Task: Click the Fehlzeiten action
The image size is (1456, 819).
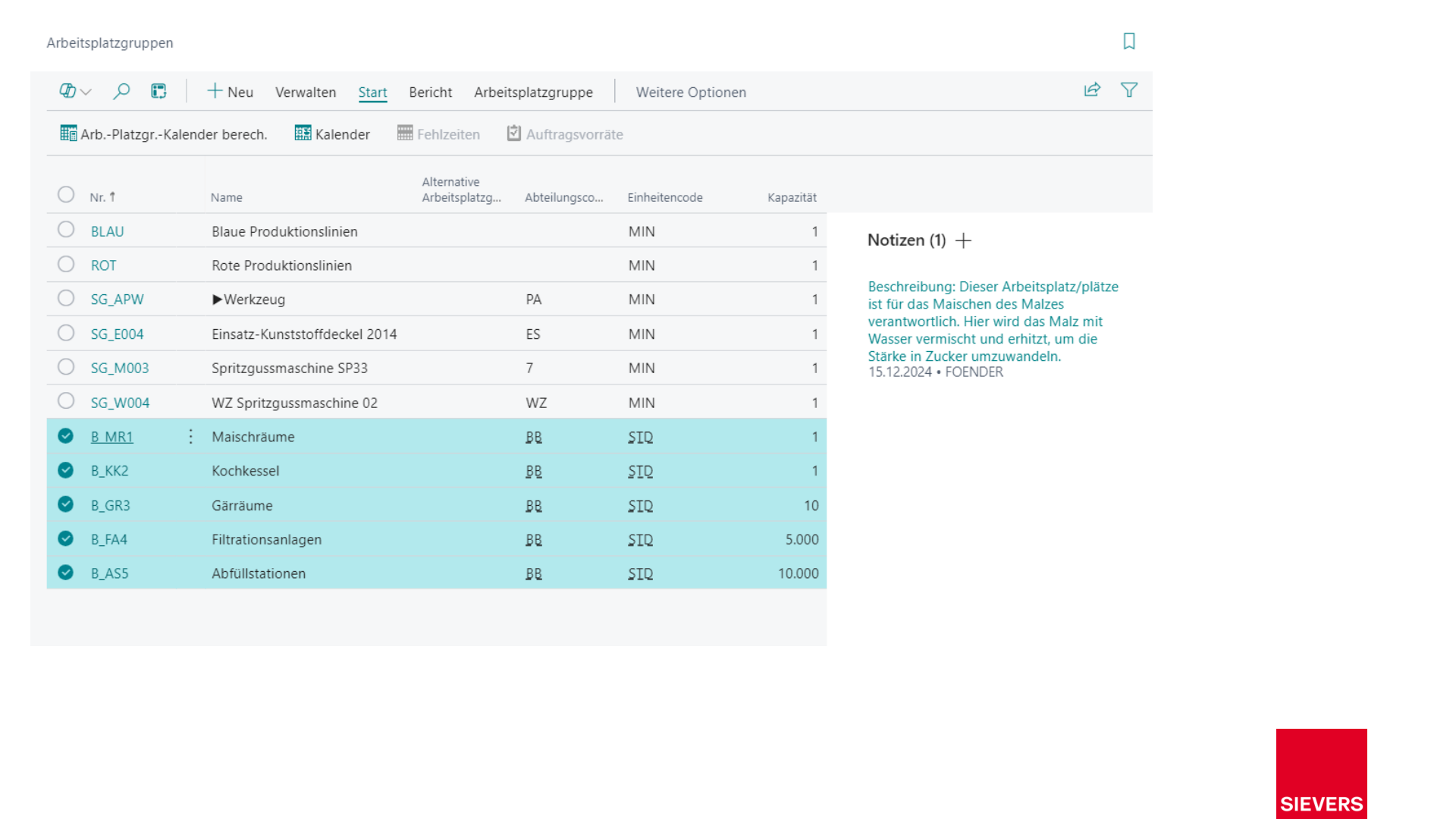Action: 438,134
